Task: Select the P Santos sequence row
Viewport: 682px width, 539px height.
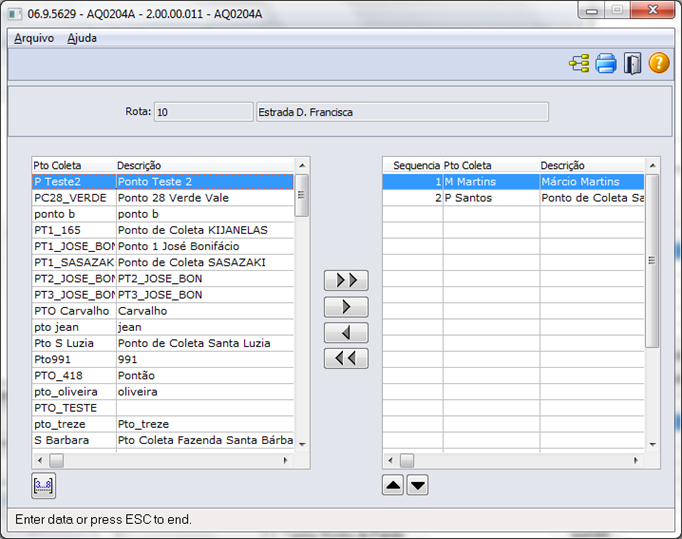Action: pyautogui.click(x=513, y=198)
